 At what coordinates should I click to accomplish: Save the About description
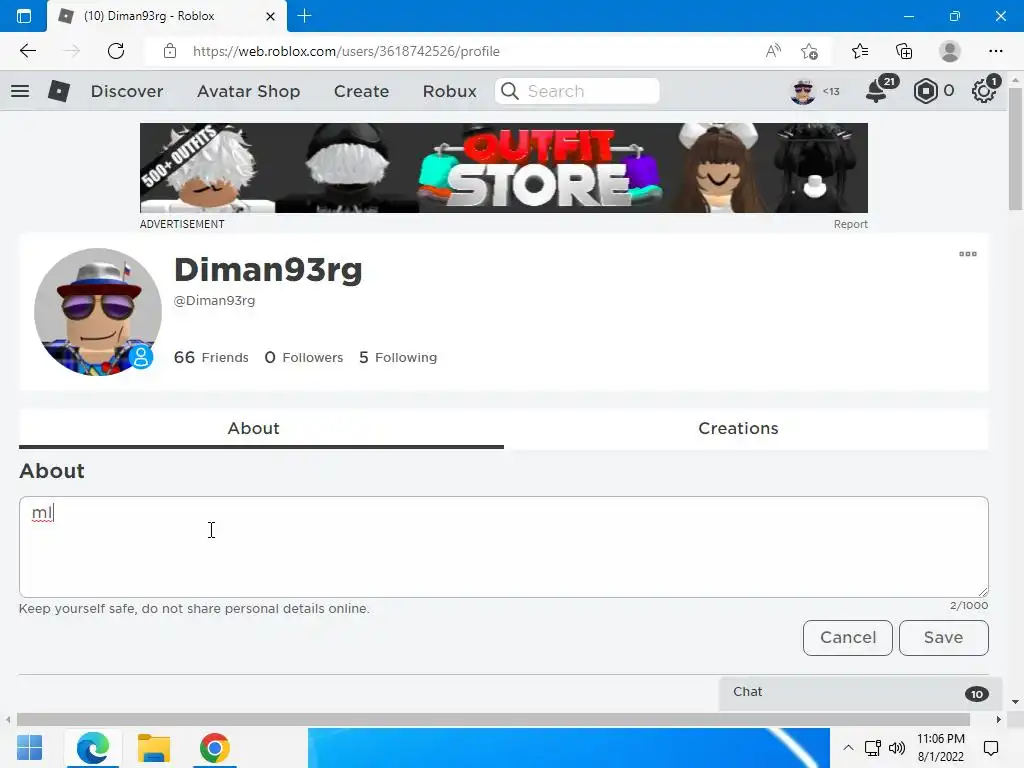944,637
